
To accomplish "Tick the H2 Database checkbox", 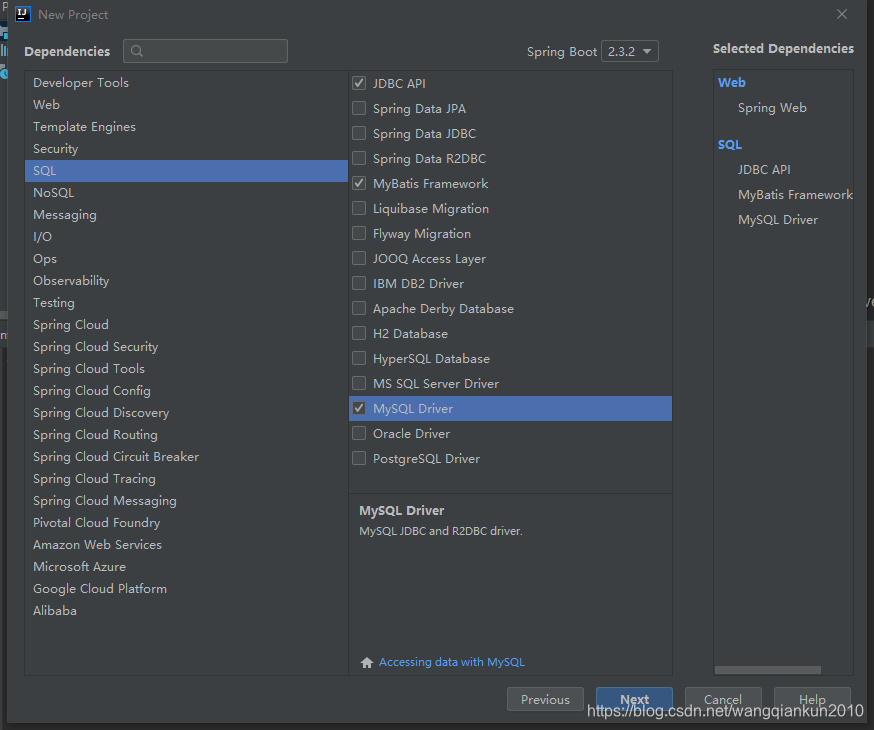I will point(359,333).
